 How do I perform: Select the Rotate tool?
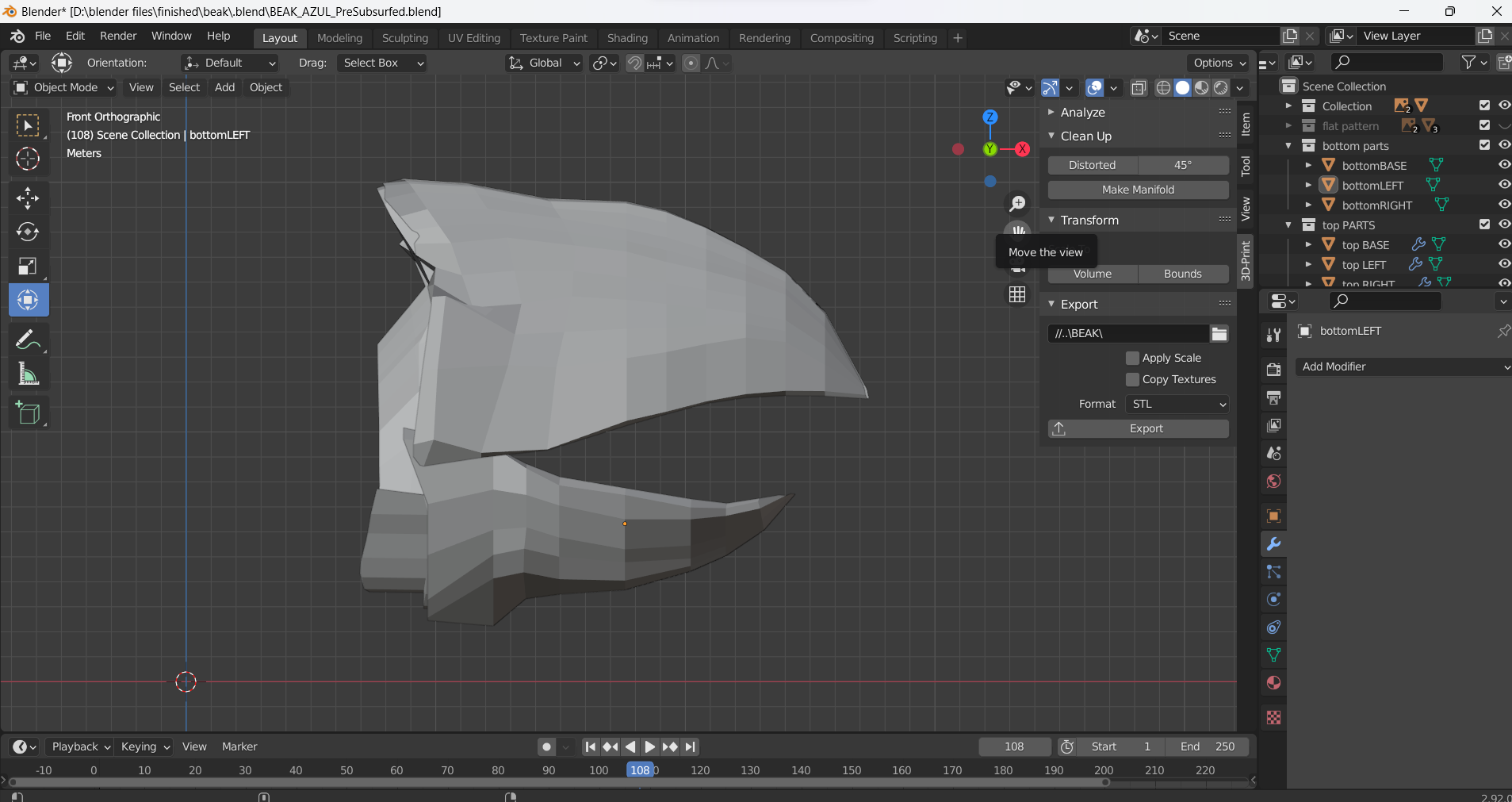pos(28,232)
